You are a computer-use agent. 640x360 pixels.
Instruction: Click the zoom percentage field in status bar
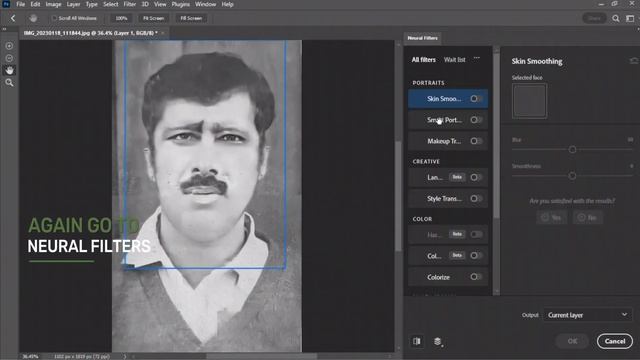coord(31,356)
